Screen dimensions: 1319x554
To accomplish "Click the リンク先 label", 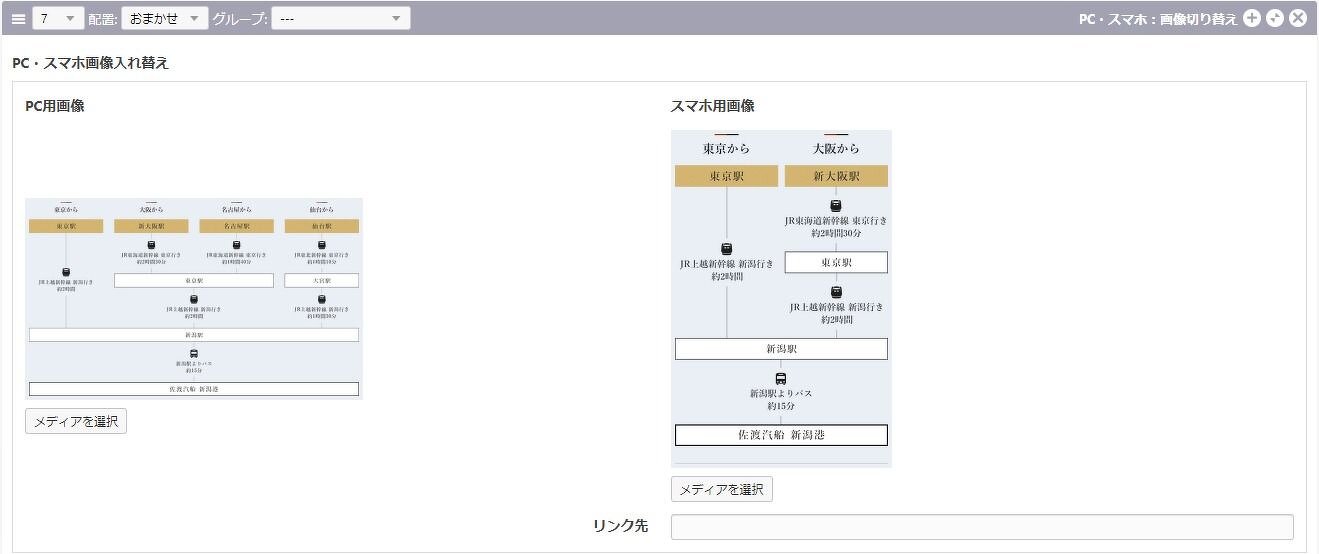I will click(620, 526).
